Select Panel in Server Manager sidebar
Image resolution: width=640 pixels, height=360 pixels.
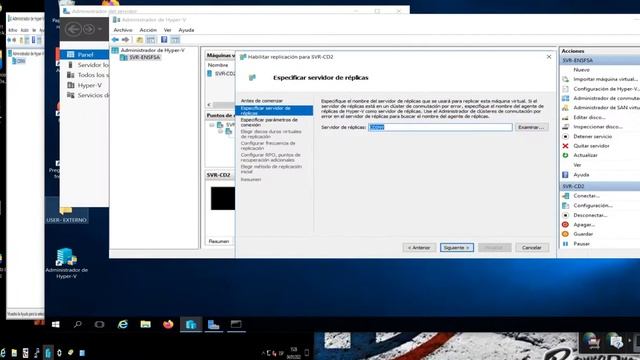point(85,55)
